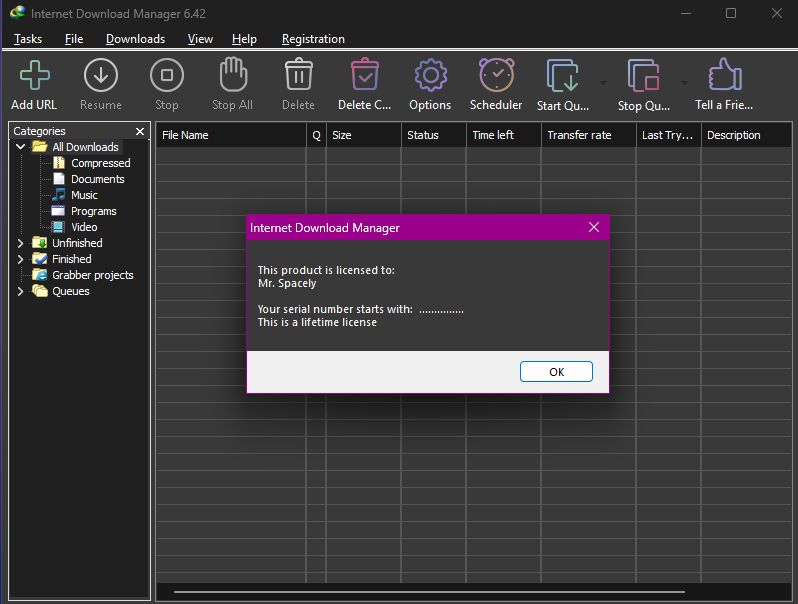Select the All Downloads folder

coord(86,147)
